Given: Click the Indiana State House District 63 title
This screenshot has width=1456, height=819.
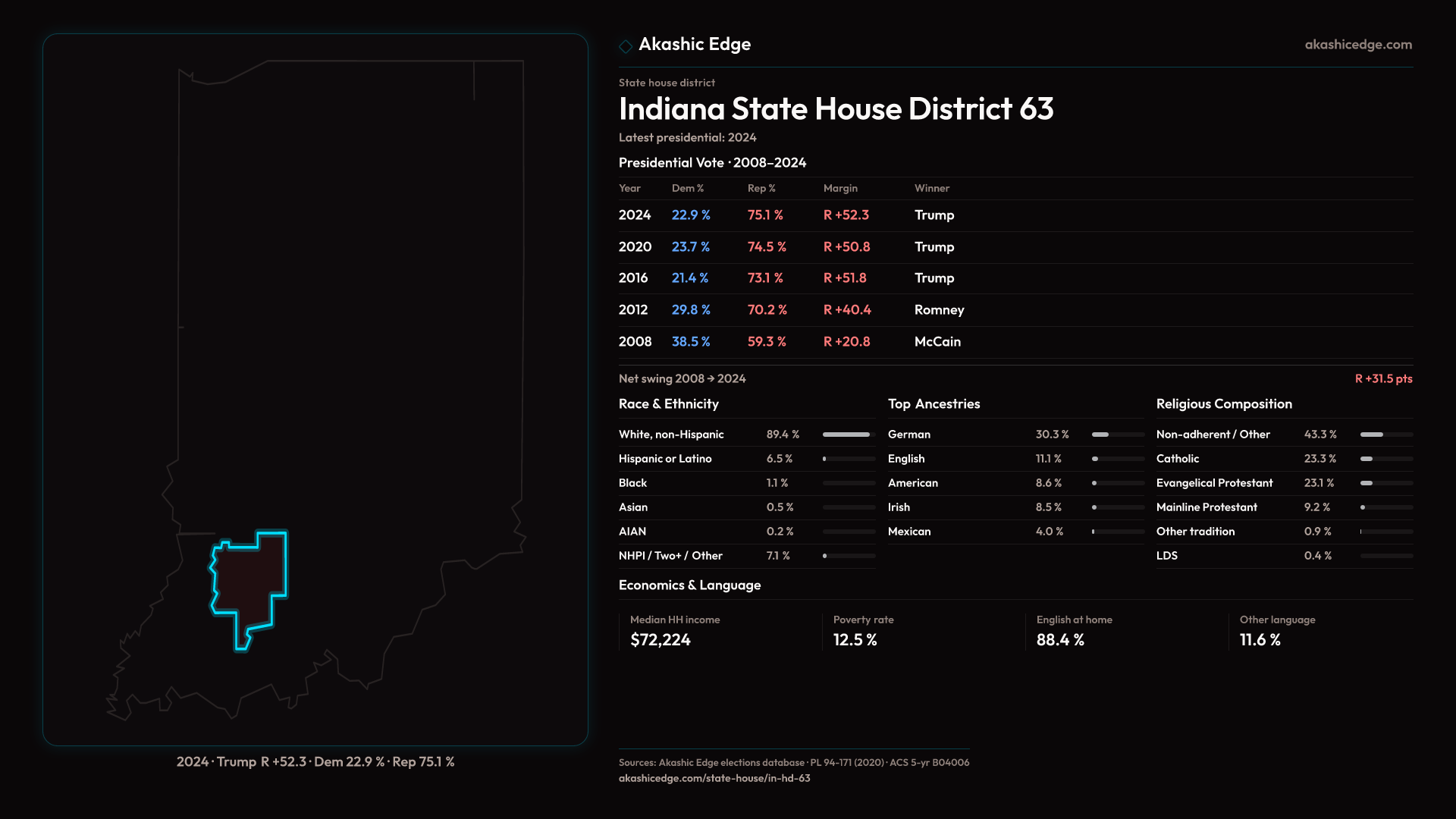Looking at the screenshot, I should (836, 109).
